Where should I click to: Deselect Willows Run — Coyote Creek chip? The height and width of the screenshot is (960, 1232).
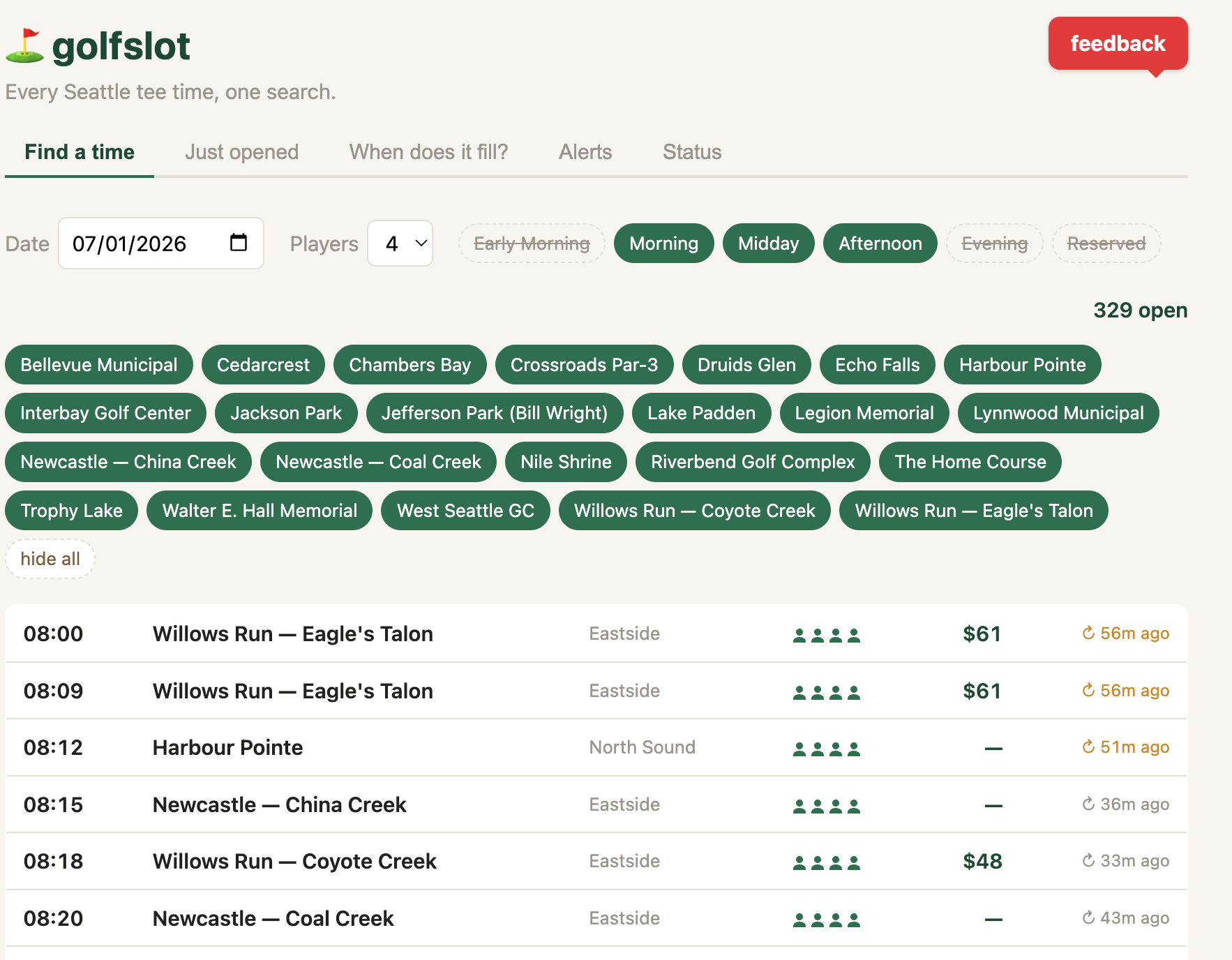click(x=695, y=511)
